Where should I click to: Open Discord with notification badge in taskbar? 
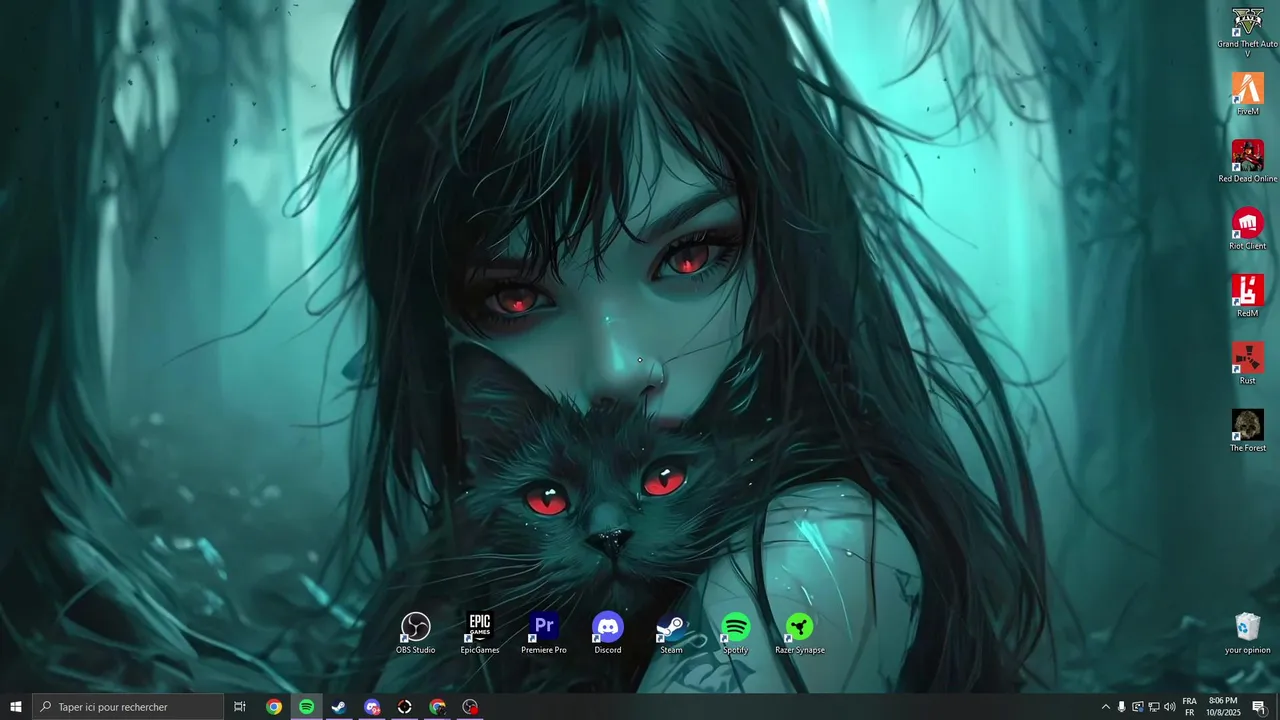(372, 707)
